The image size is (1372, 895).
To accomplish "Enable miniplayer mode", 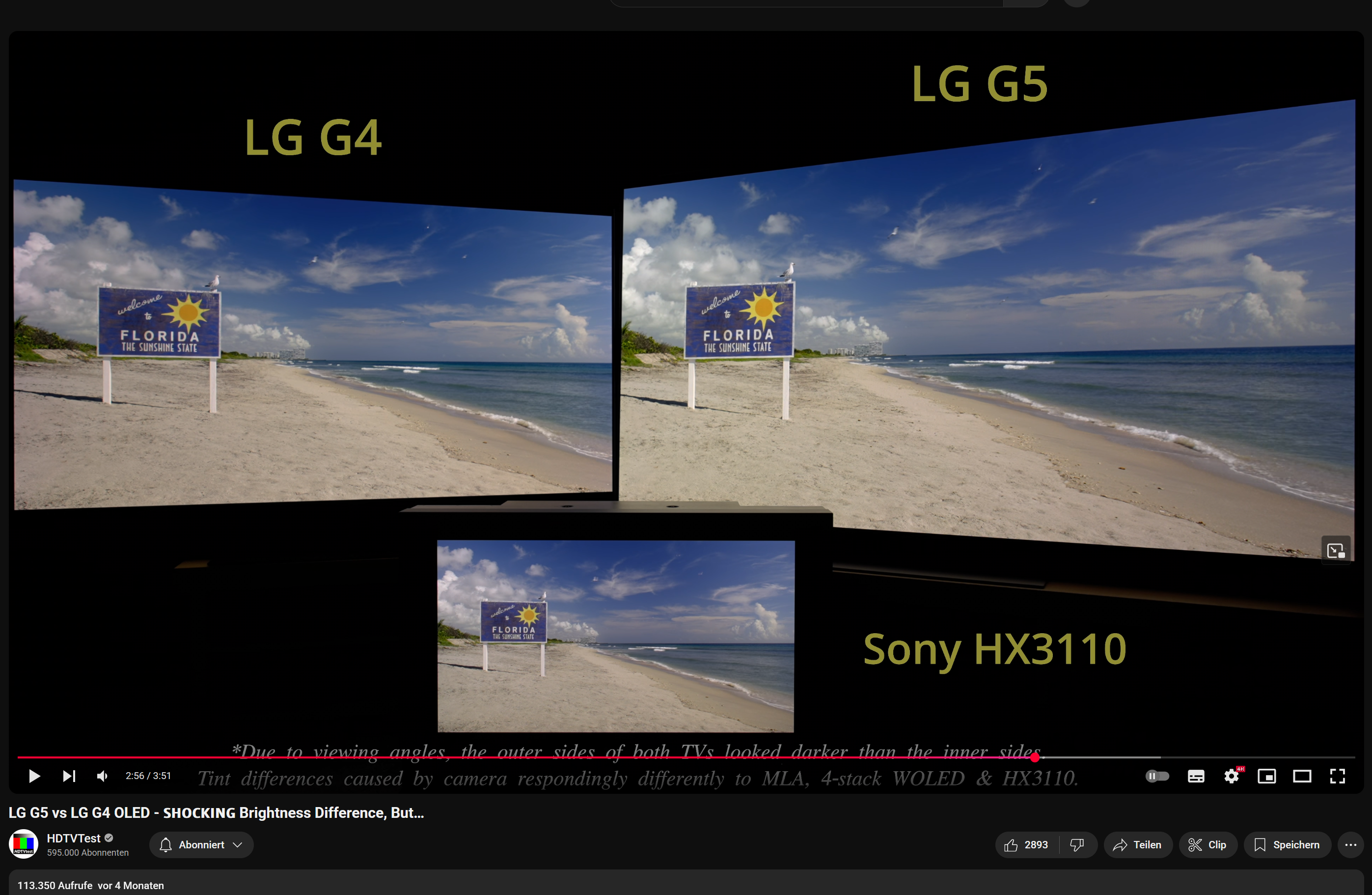I will 1266,776.
